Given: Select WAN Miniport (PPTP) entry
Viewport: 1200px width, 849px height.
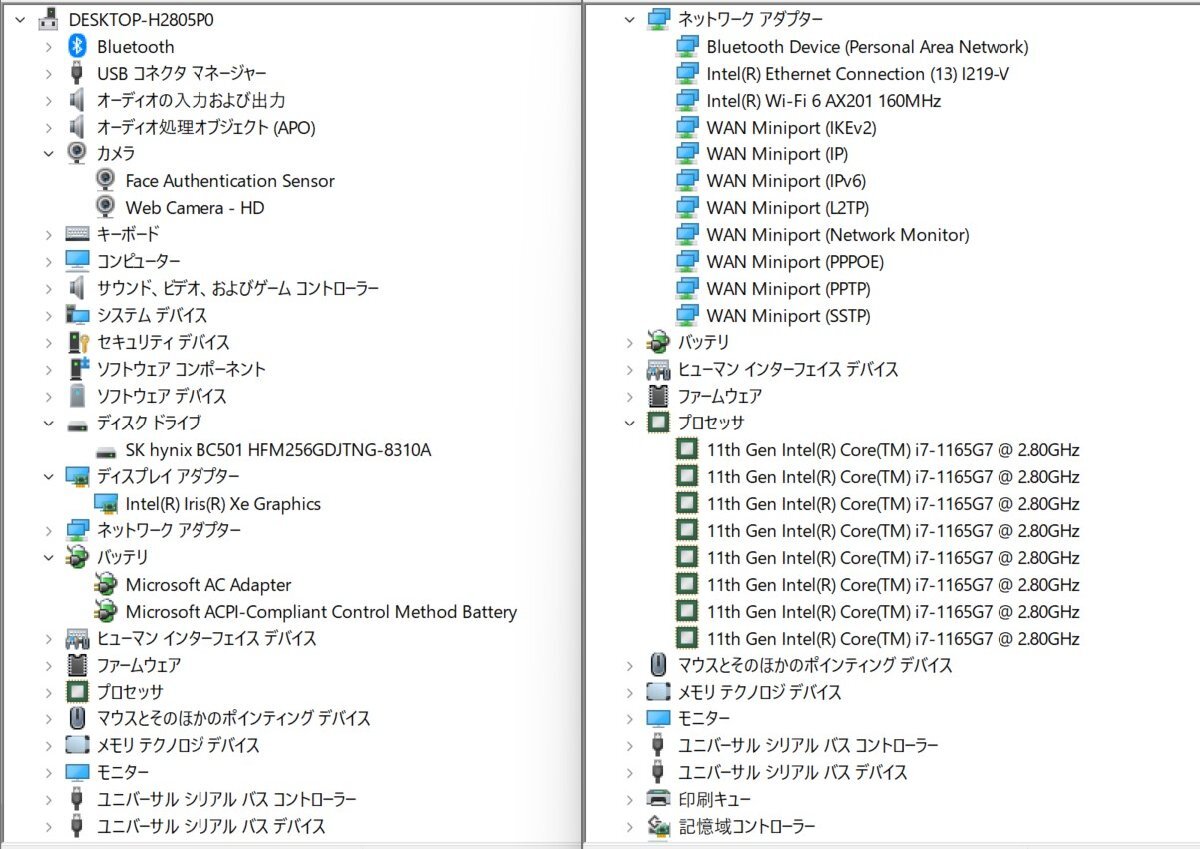Looking at the screenshot, I should tap(788, 289).
